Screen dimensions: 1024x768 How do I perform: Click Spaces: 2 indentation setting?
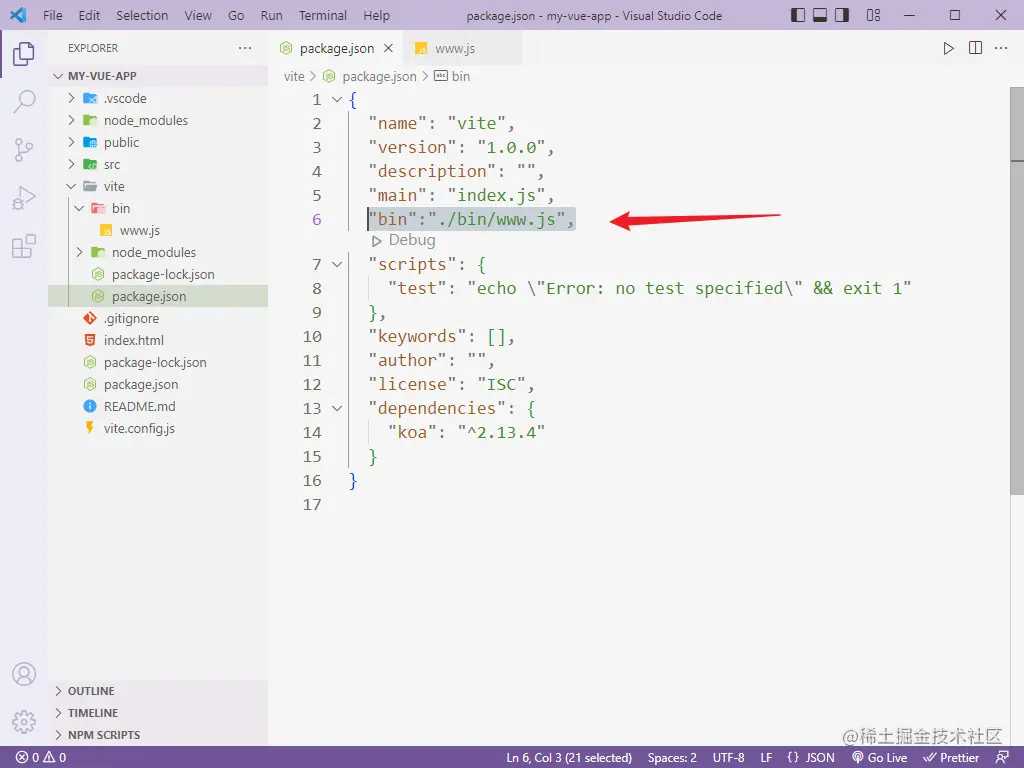[672, 758]
